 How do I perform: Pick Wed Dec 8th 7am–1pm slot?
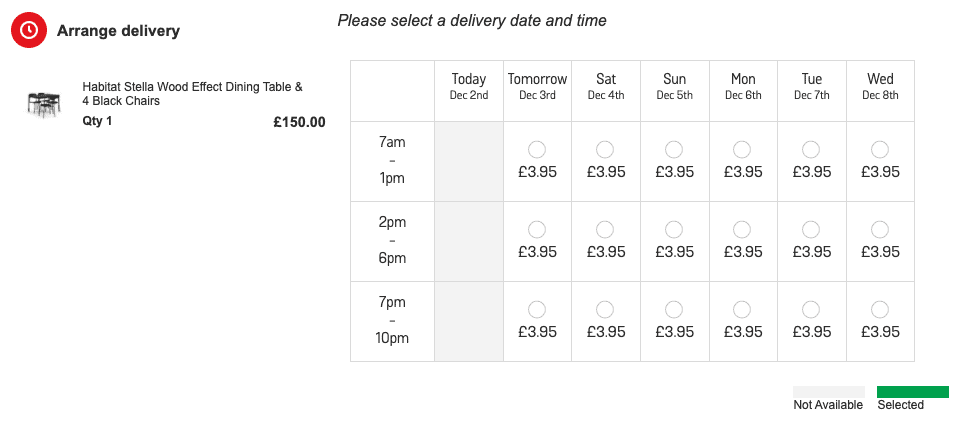point(880,149)
